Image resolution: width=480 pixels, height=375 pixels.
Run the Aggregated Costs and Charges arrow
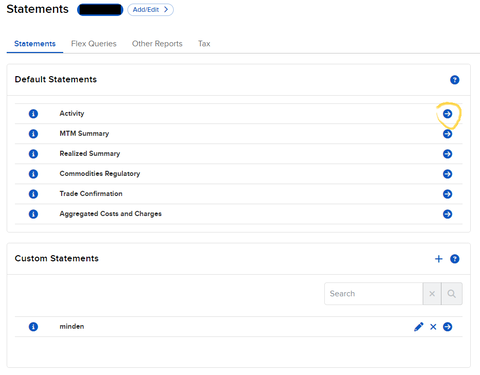tap(447, 214)
